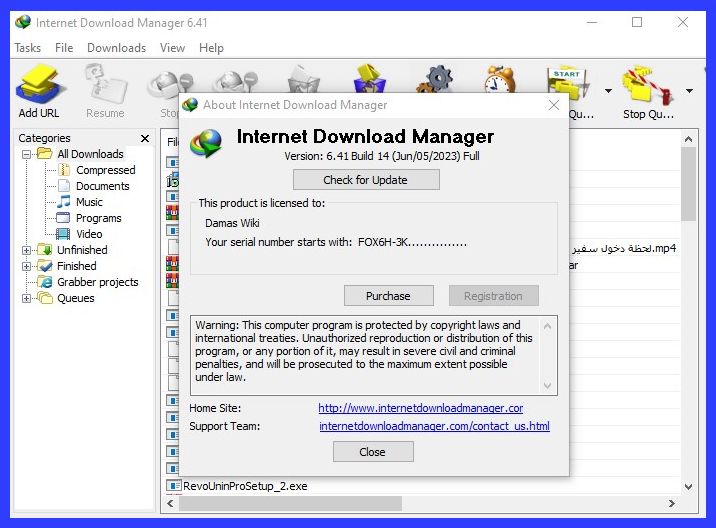The height and width of the screenshot is (528, 716).
Task: Click the download list scroll down arrow
Action: coord(689,486)
